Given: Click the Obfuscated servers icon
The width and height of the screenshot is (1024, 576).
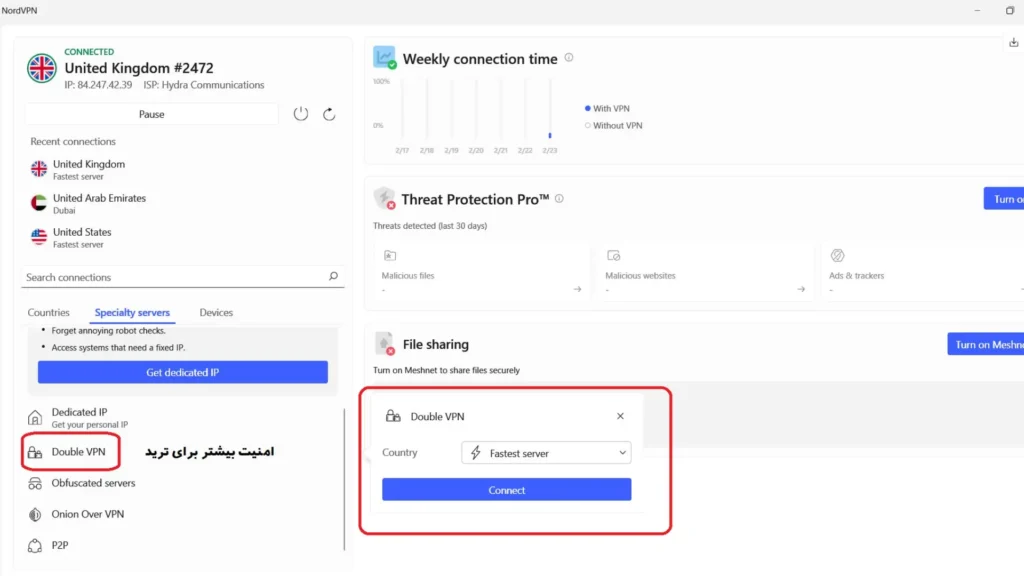Looking at the screenshot, I should 35,483.
